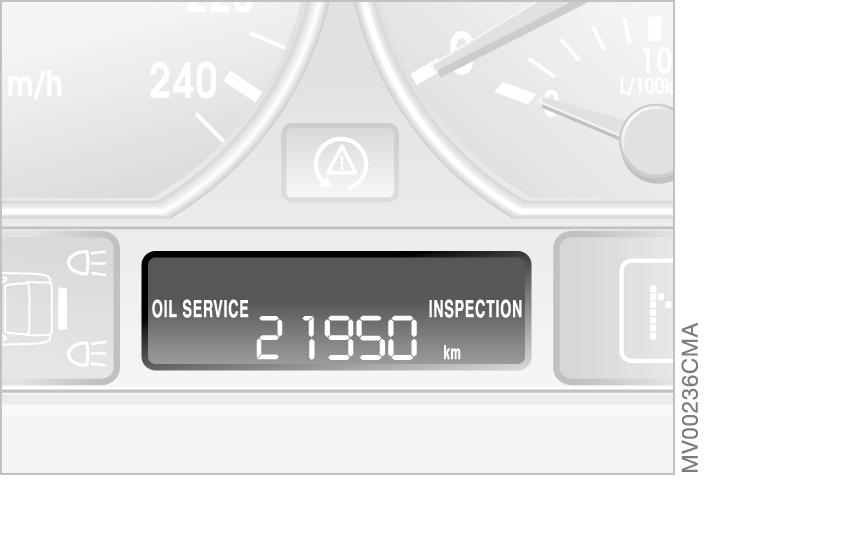The height and width of the screenshot is (540, 864).
Task: Click the vertical bar beside car outline
Action: 62,309
